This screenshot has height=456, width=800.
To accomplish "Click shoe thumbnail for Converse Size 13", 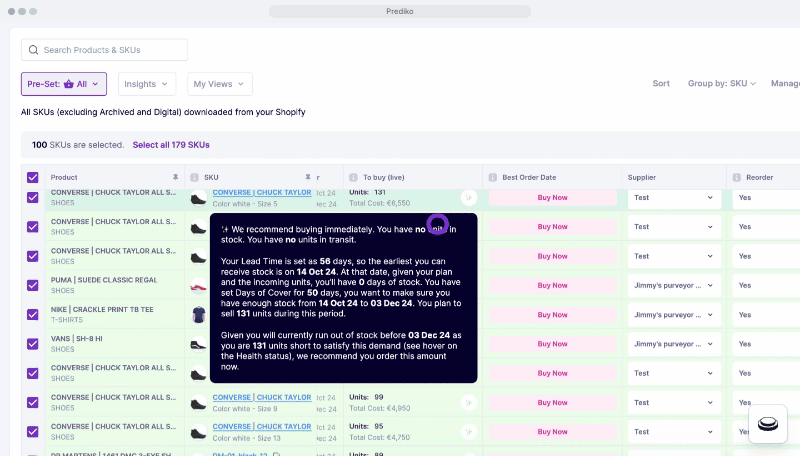I will click(x=198, y=432).
